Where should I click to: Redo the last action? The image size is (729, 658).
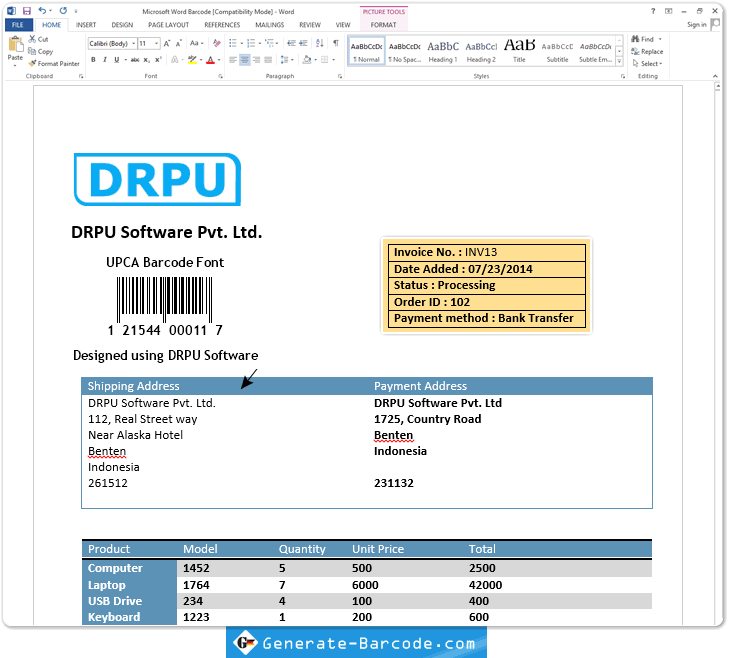(x=63, y=11)
